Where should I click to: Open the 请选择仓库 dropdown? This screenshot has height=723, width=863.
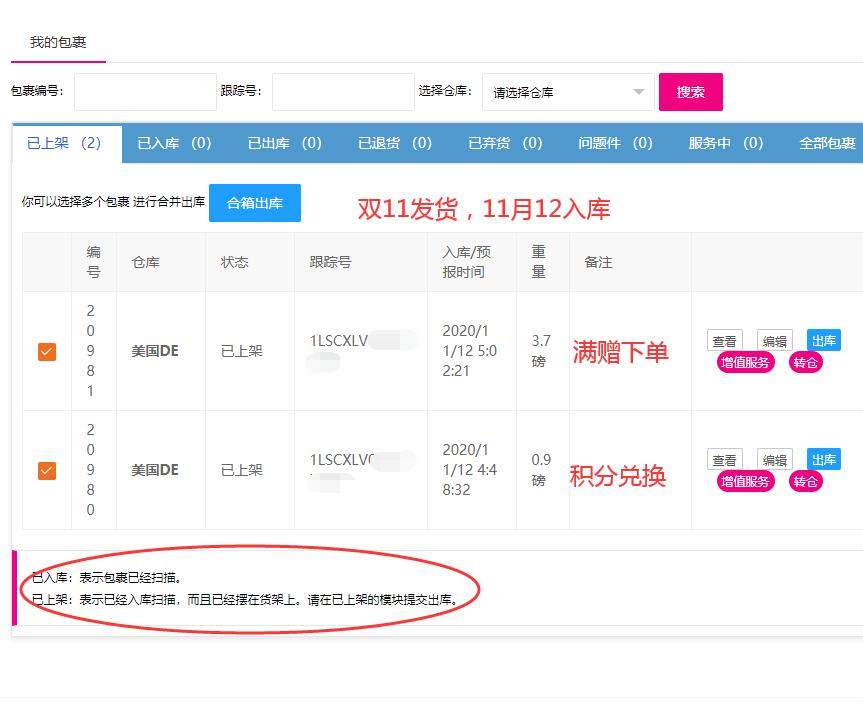(568, 92)
